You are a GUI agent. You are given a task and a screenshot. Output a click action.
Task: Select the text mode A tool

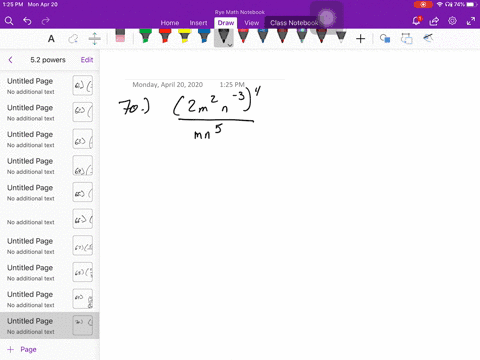pyautogui.click(x=51, y=39)
